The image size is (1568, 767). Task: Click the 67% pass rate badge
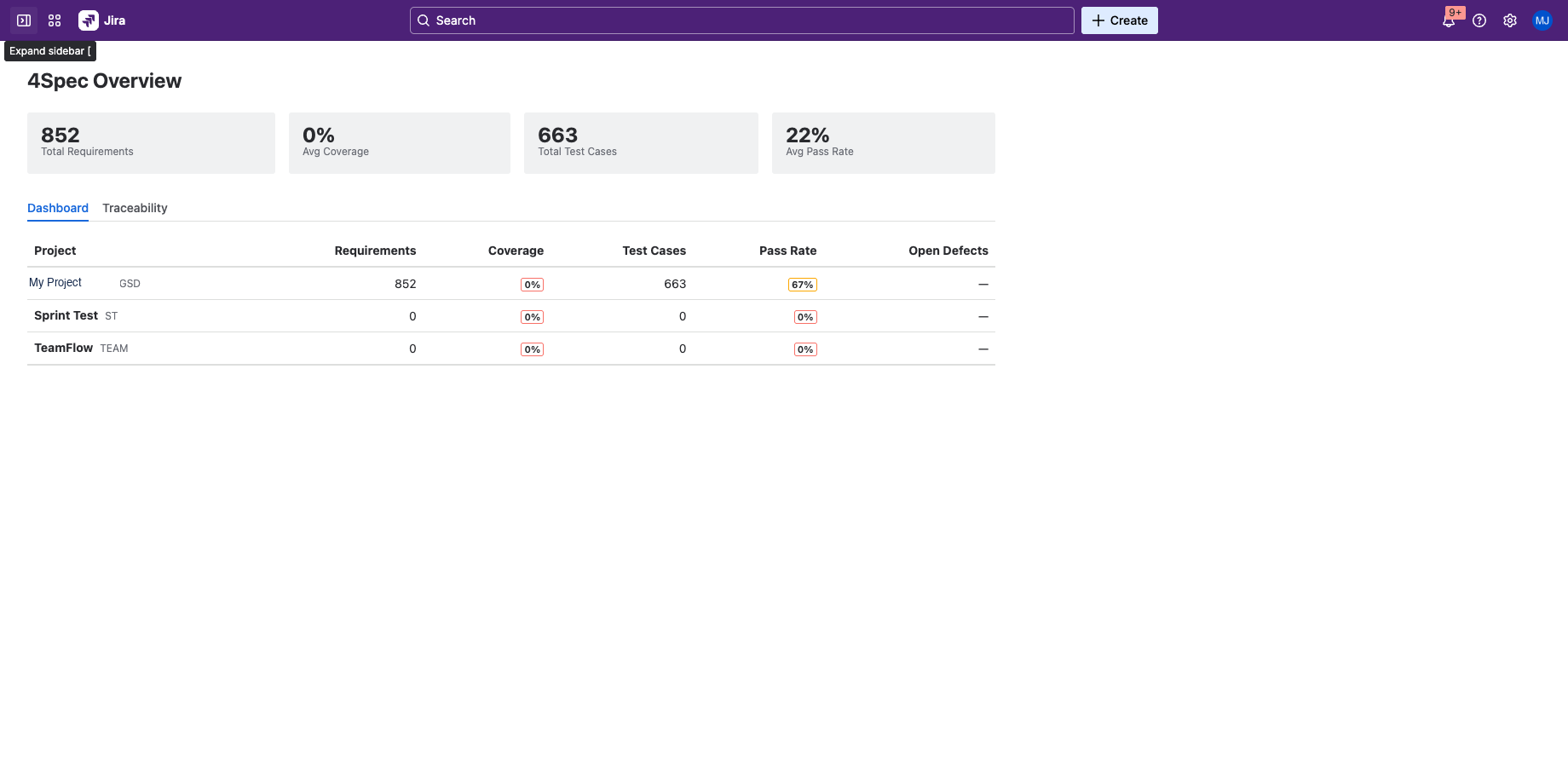tap(802, 285)
